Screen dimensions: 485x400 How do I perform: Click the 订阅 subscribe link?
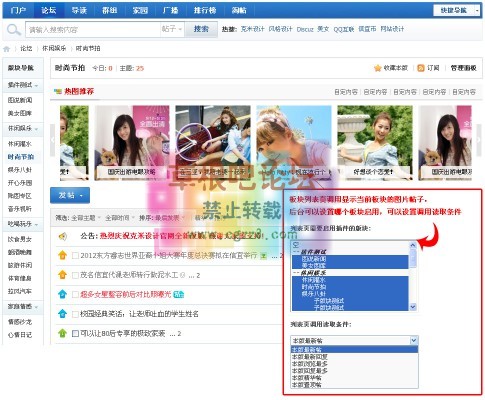tap(433, 68)
